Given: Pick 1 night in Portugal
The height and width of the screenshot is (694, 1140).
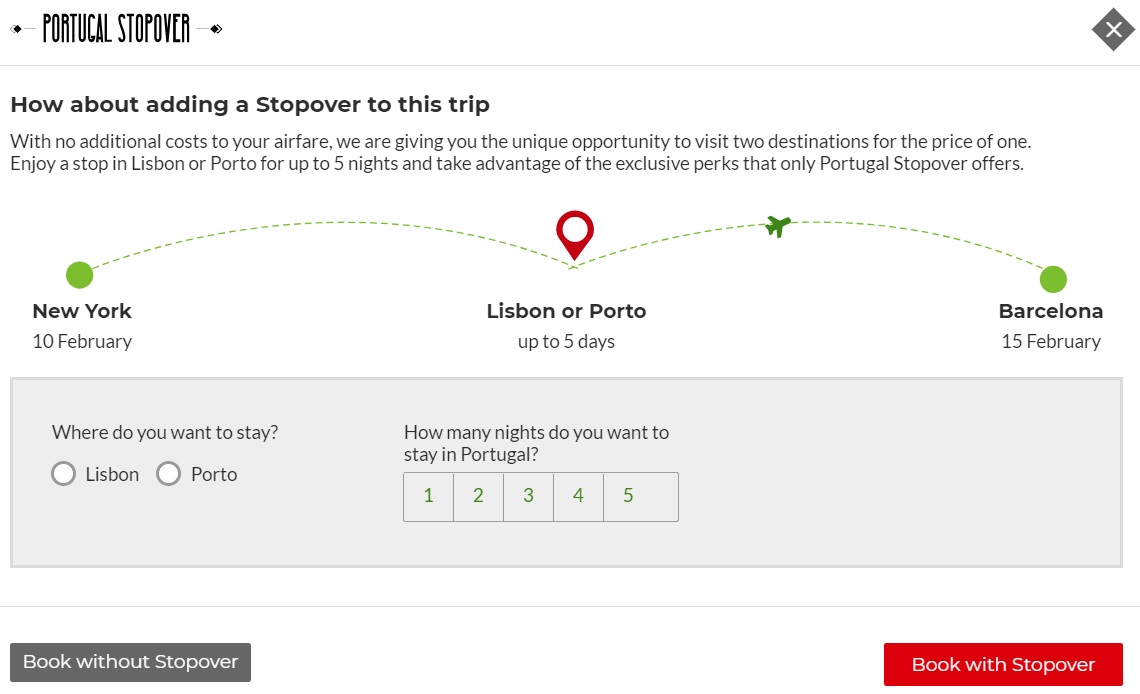Looking at the screenshot, I should [428, 496].
